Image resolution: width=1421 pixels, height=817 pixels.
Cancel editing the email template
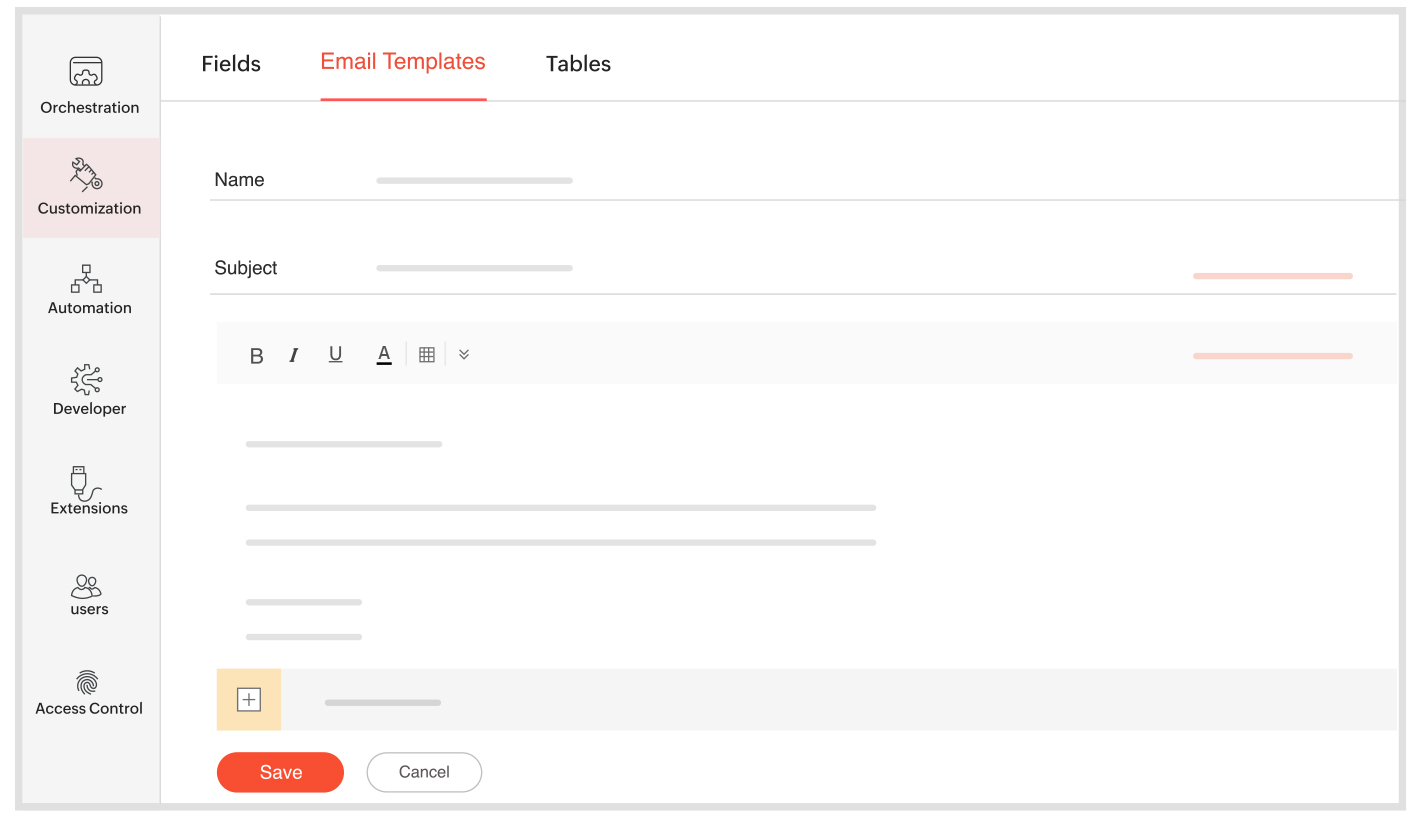[424, 772]
